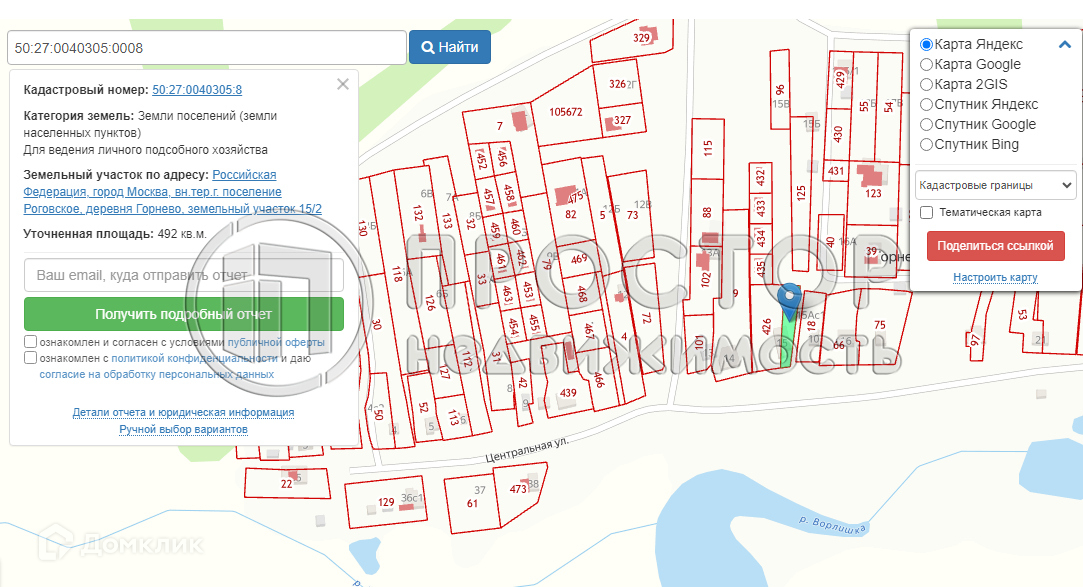Collapse the map layers panel chevron

click(1064, 45)
